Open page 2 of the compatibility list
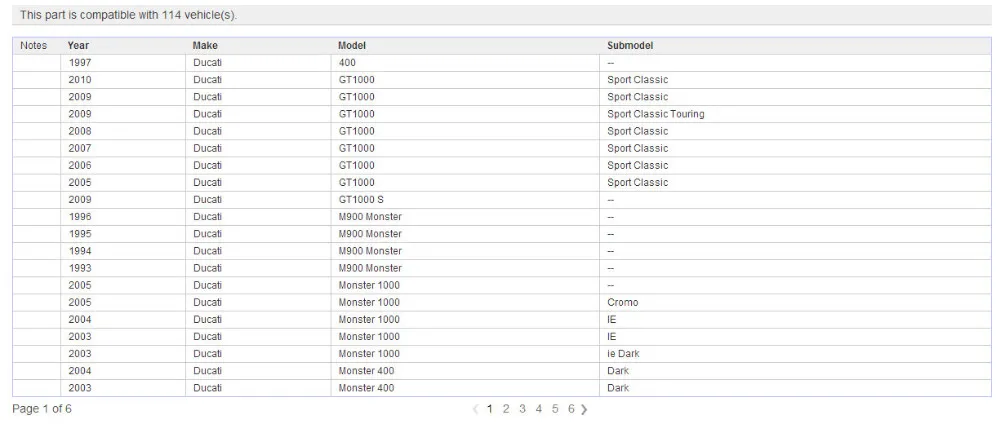The width and height of the screenshot is (1000, 424). (x=506, y=409)
